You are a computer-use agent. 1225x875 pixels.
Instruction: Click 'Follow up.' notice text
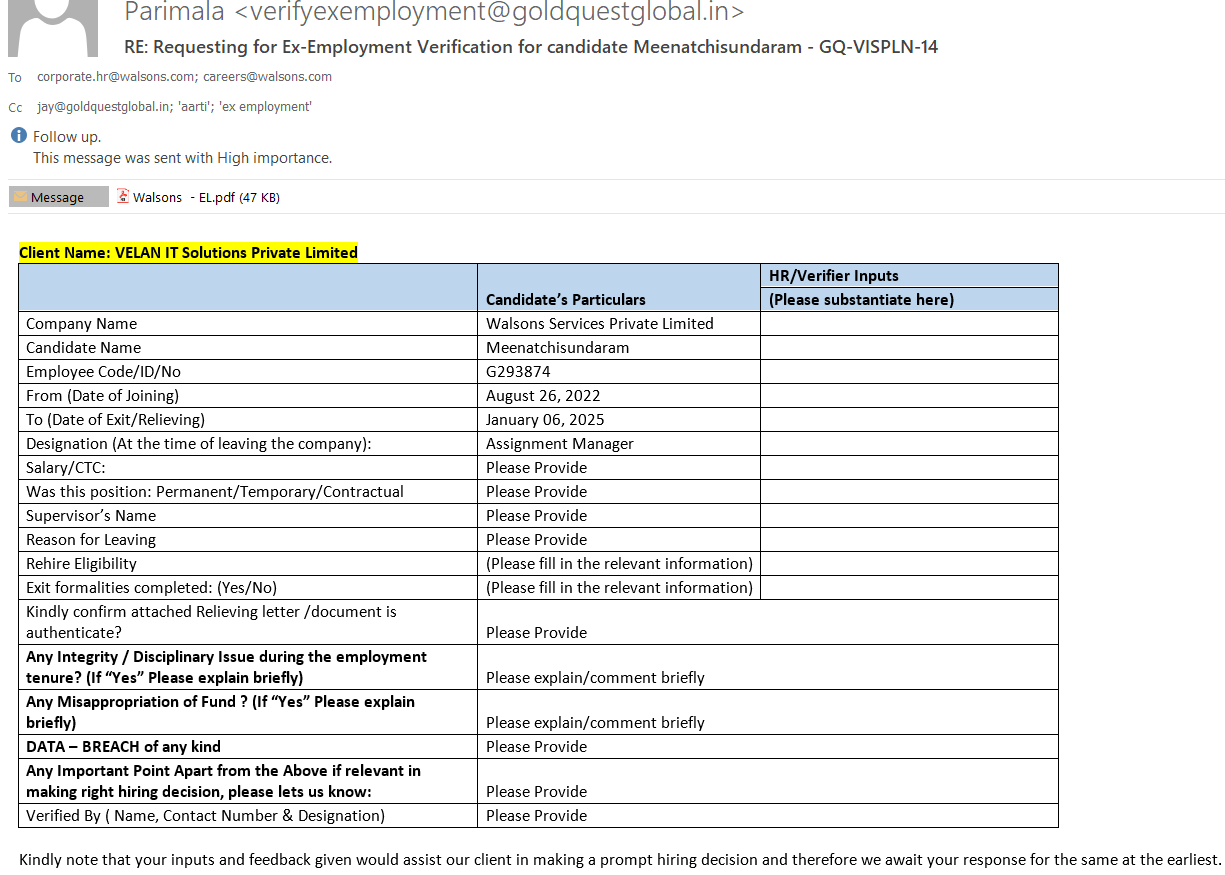point(67,137)
